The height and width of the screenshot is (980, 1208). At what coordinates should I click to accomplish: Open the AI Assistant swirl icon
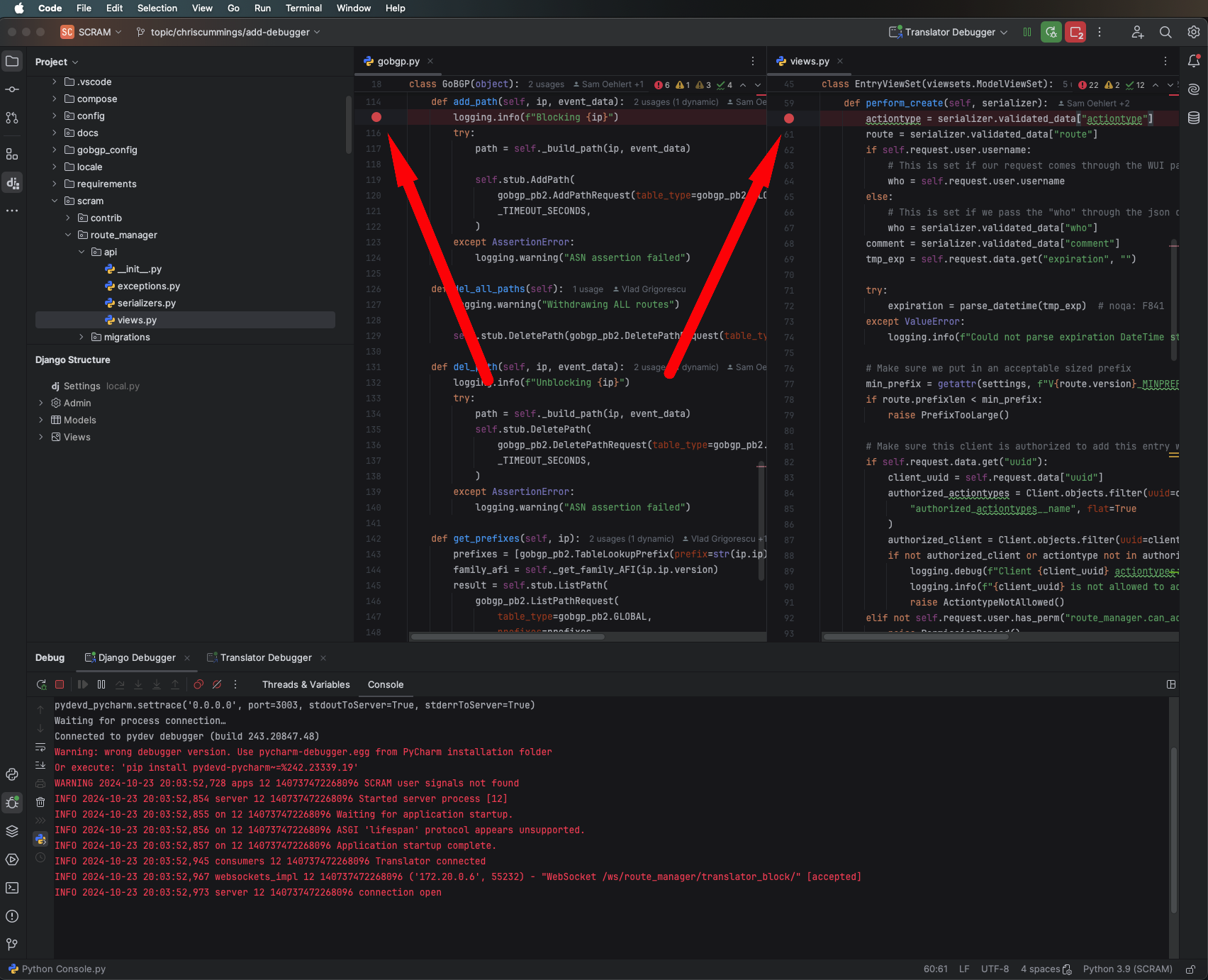pyautogui.click(x=1194, y=89)
